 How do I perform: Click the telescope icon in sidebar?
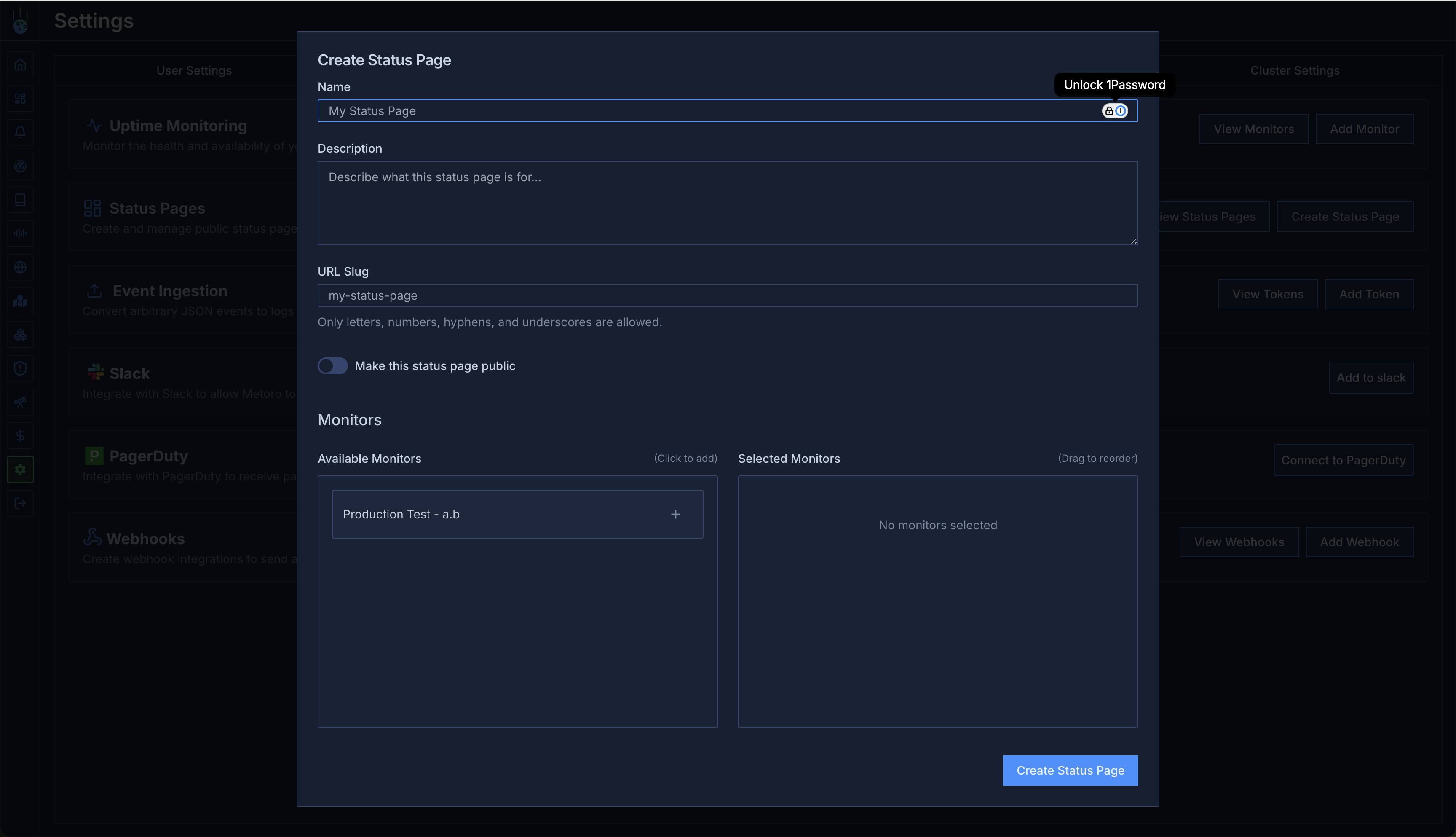pyautogui.click(x=20, y=402)
